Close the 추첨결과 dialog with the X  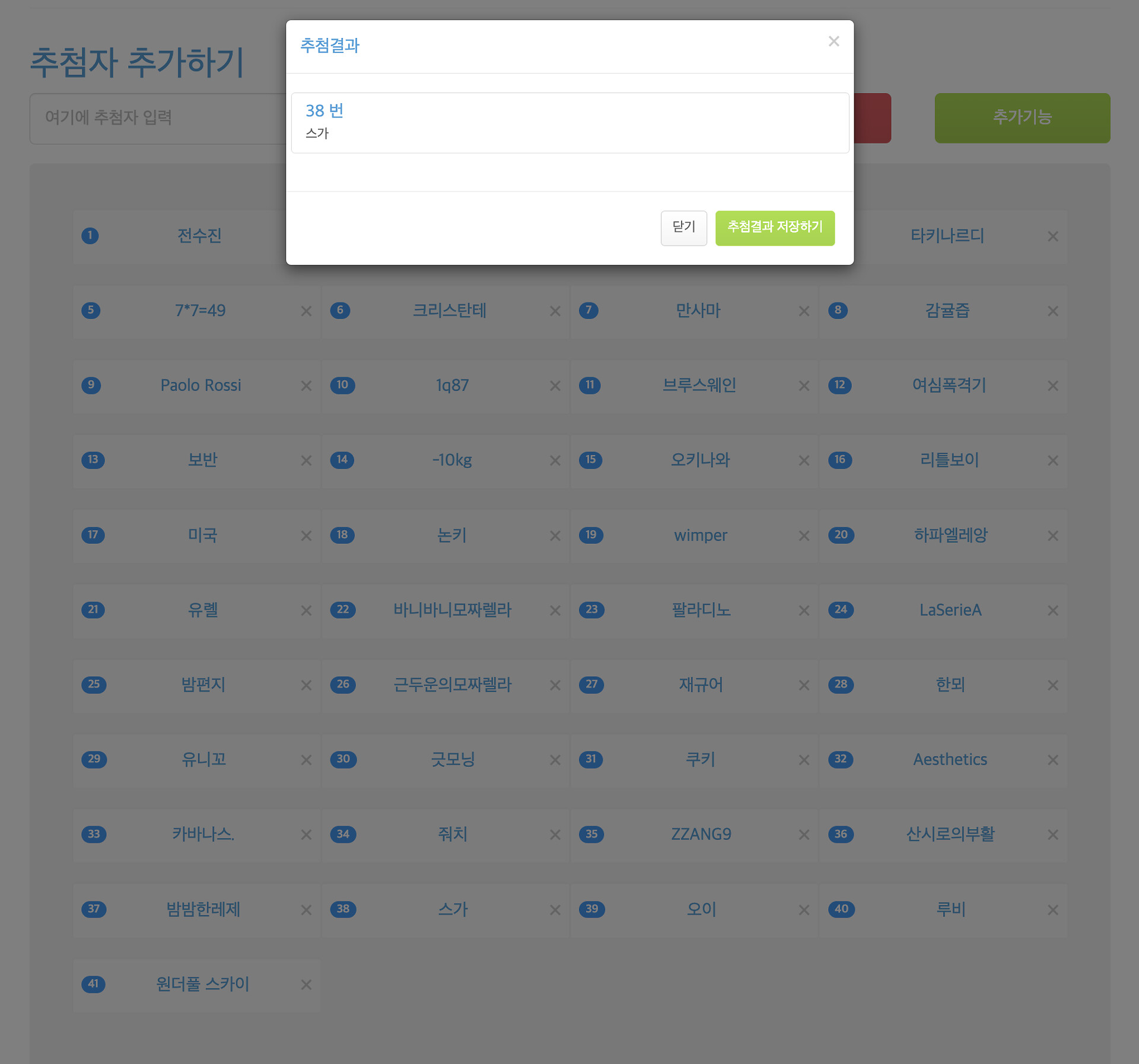(833, 42)
